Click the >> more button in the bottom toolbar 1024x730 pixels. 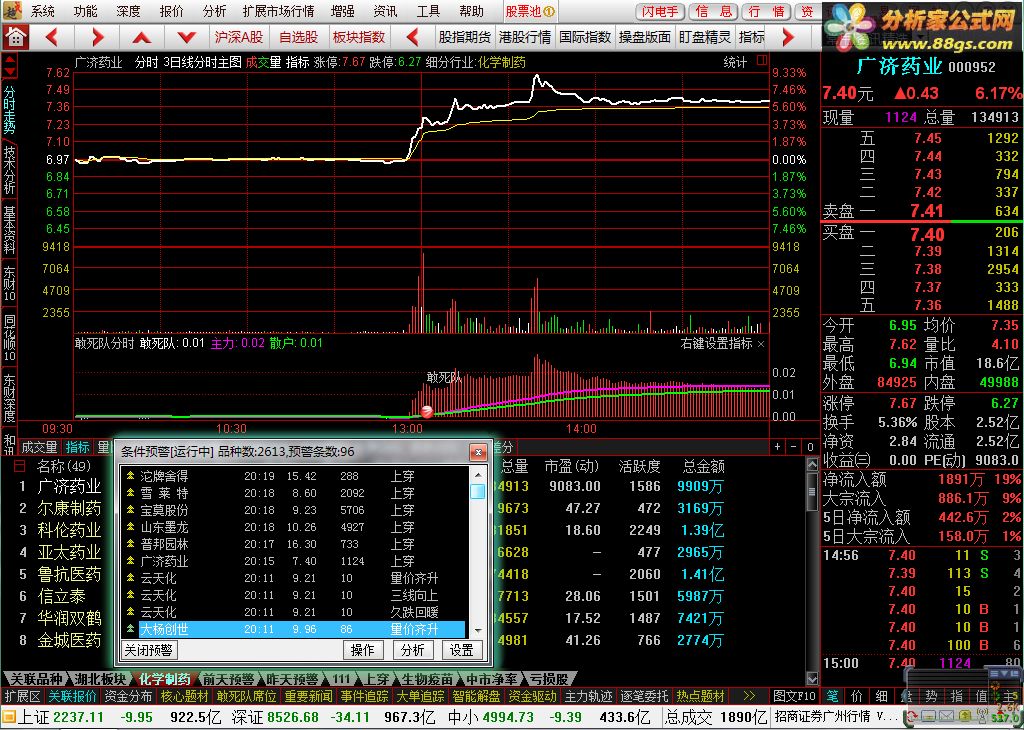click(x=748, y=696)
